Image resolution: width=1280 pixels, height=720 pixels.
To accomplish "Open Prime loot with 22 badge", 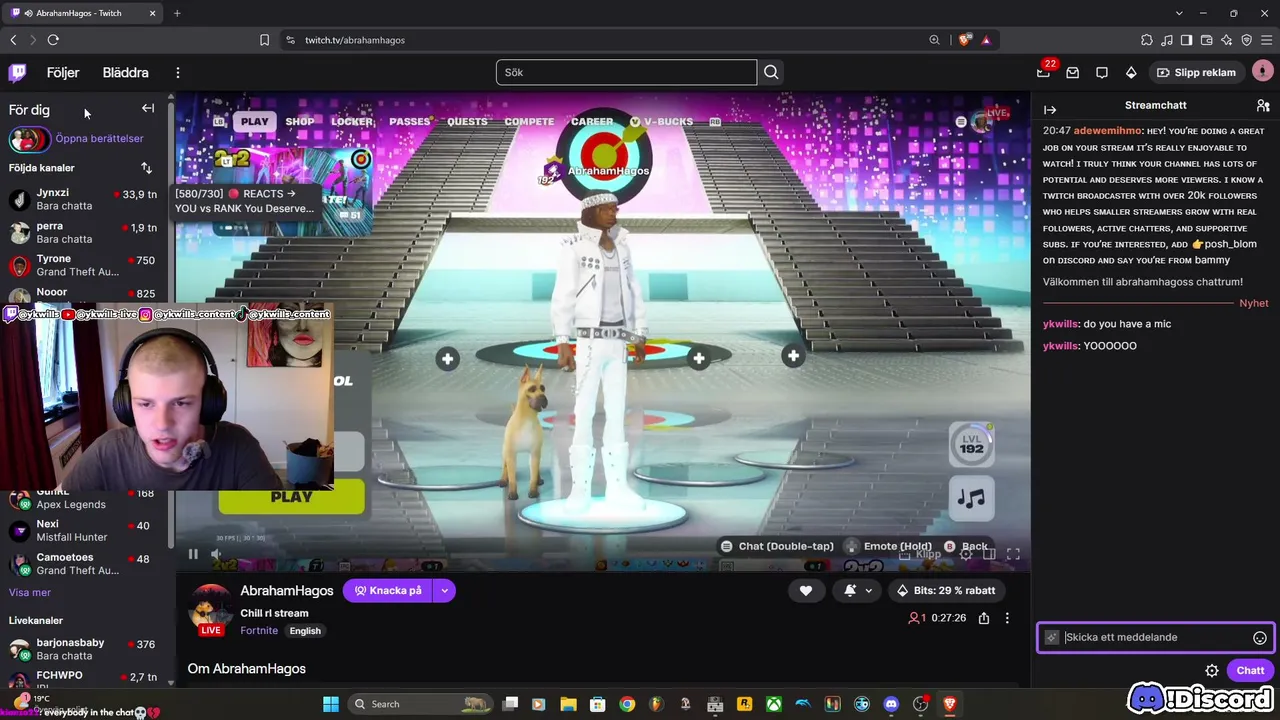I will coord(1044,72).
